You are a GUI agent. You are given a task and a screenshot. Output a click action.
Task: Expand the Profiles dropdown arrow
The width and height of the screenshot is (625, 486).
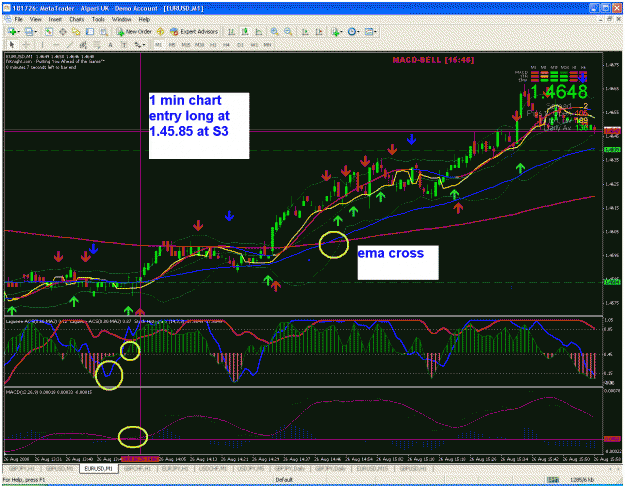[35, 32]
